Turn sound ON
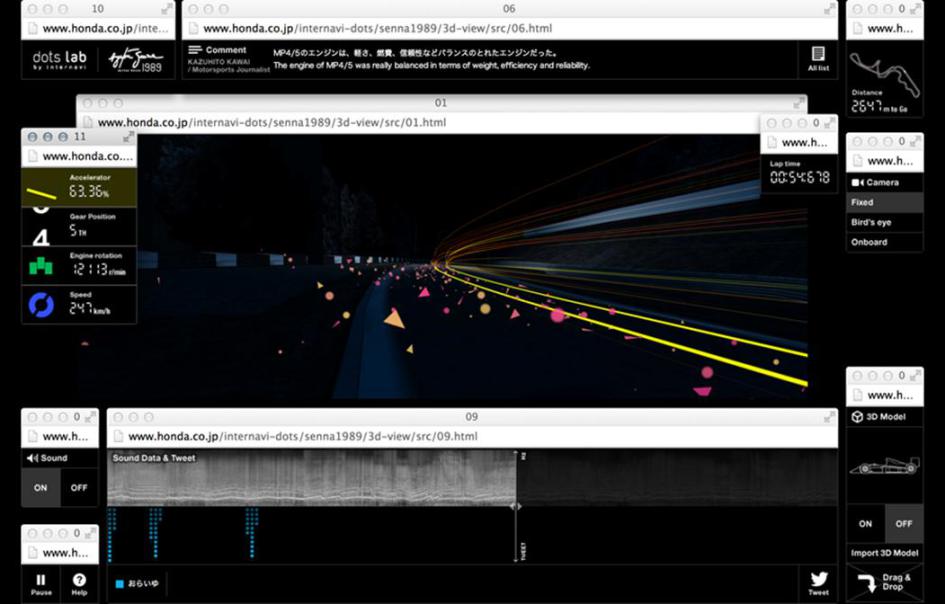This screenshot has width=945, height=604. point(41,488)
